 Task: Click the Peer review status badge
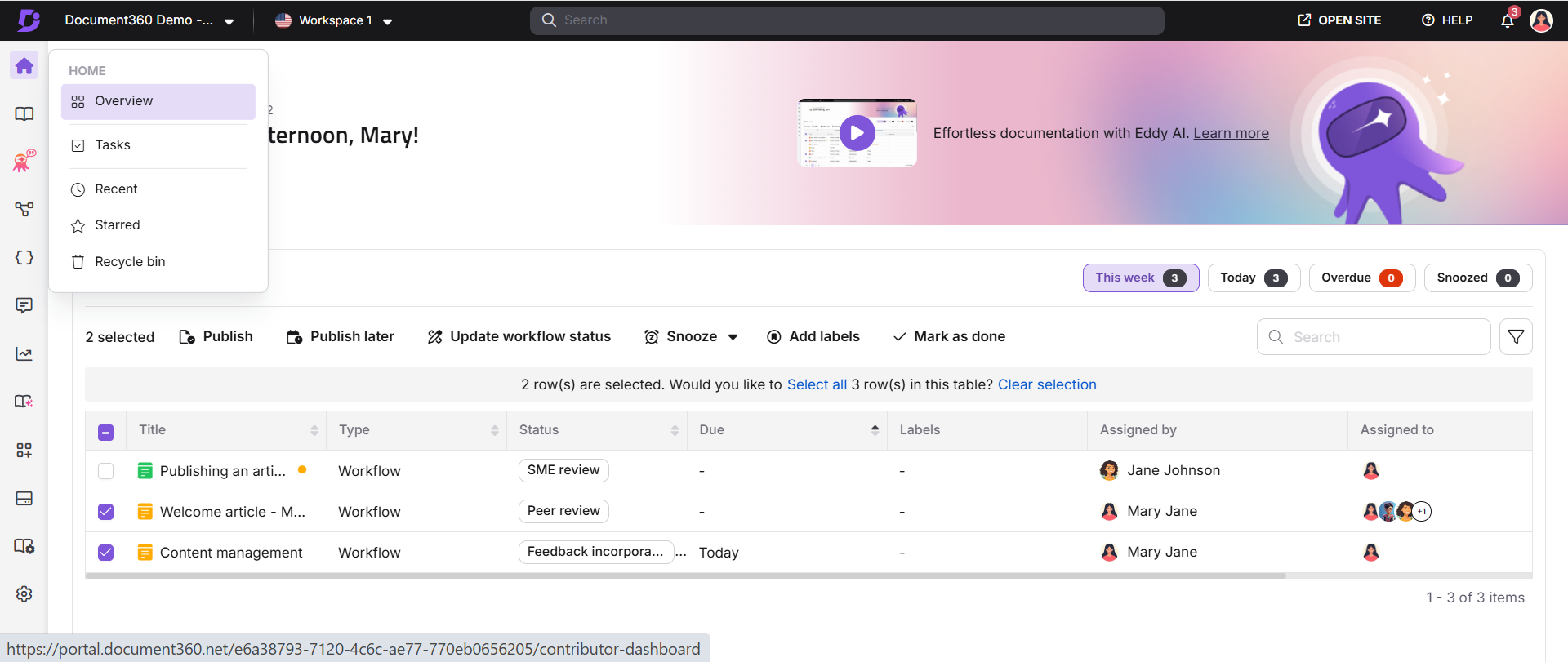click(x=563, y=511)
